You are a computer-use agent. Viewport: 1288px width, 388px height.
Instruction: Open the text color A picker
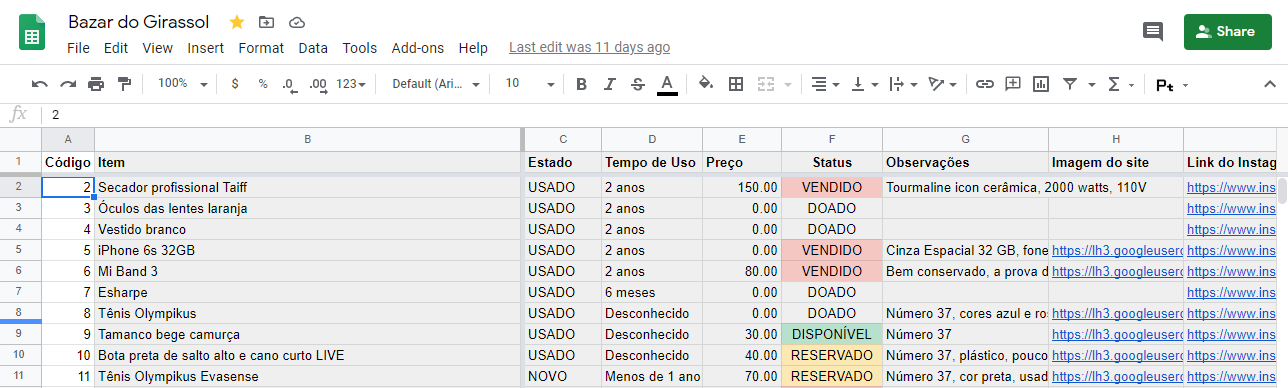667,84
